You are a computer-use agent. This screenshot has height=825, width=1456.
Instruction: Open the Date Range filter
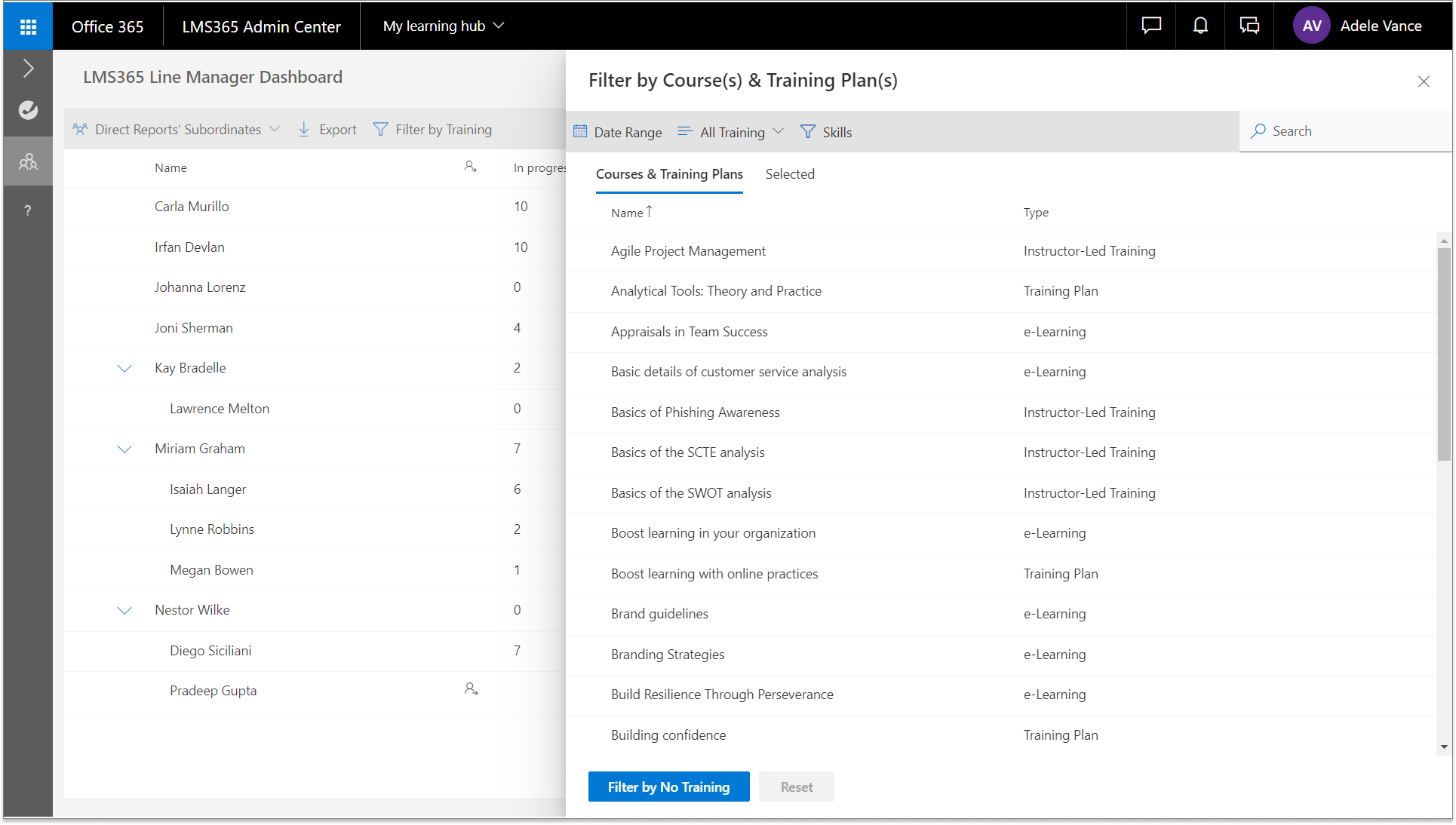618,132
